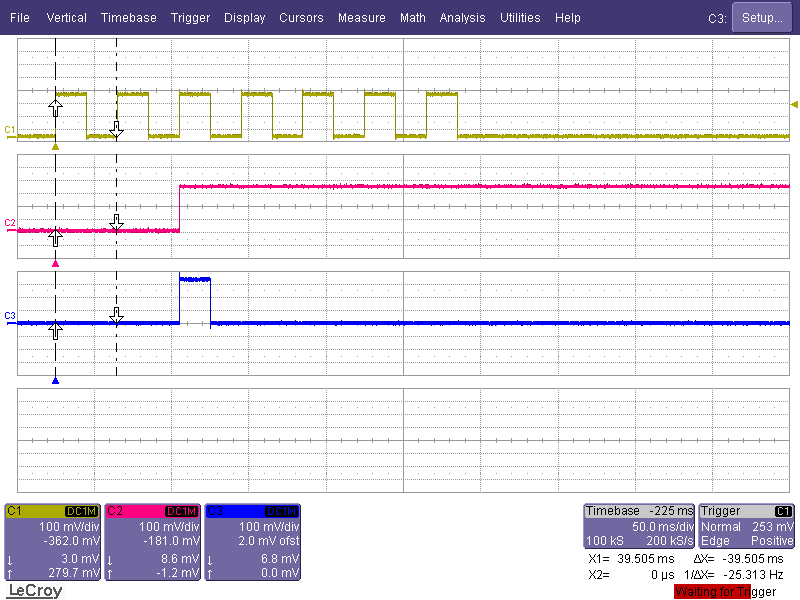Open the Cursors menu

click(301, 18)
